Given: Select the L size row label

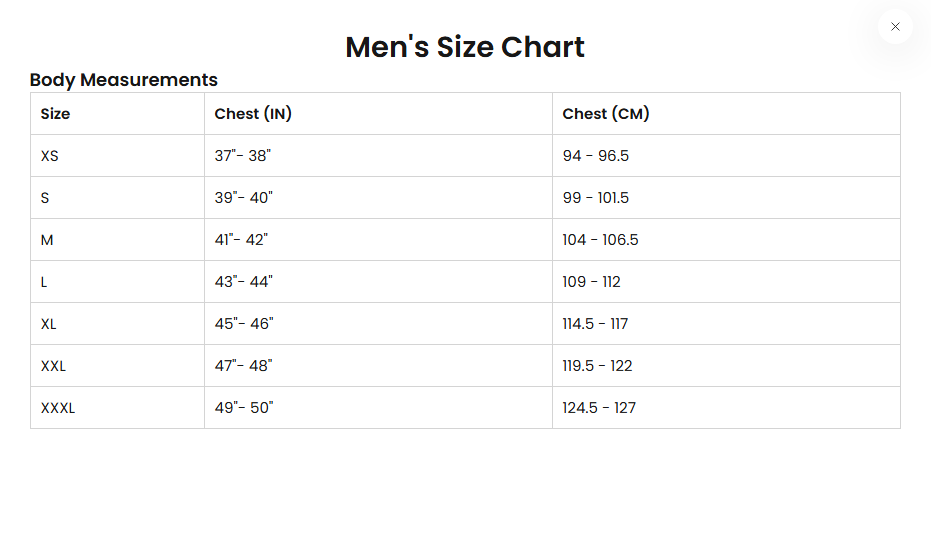Looking at the screenshot, I should tap(44, 282).
